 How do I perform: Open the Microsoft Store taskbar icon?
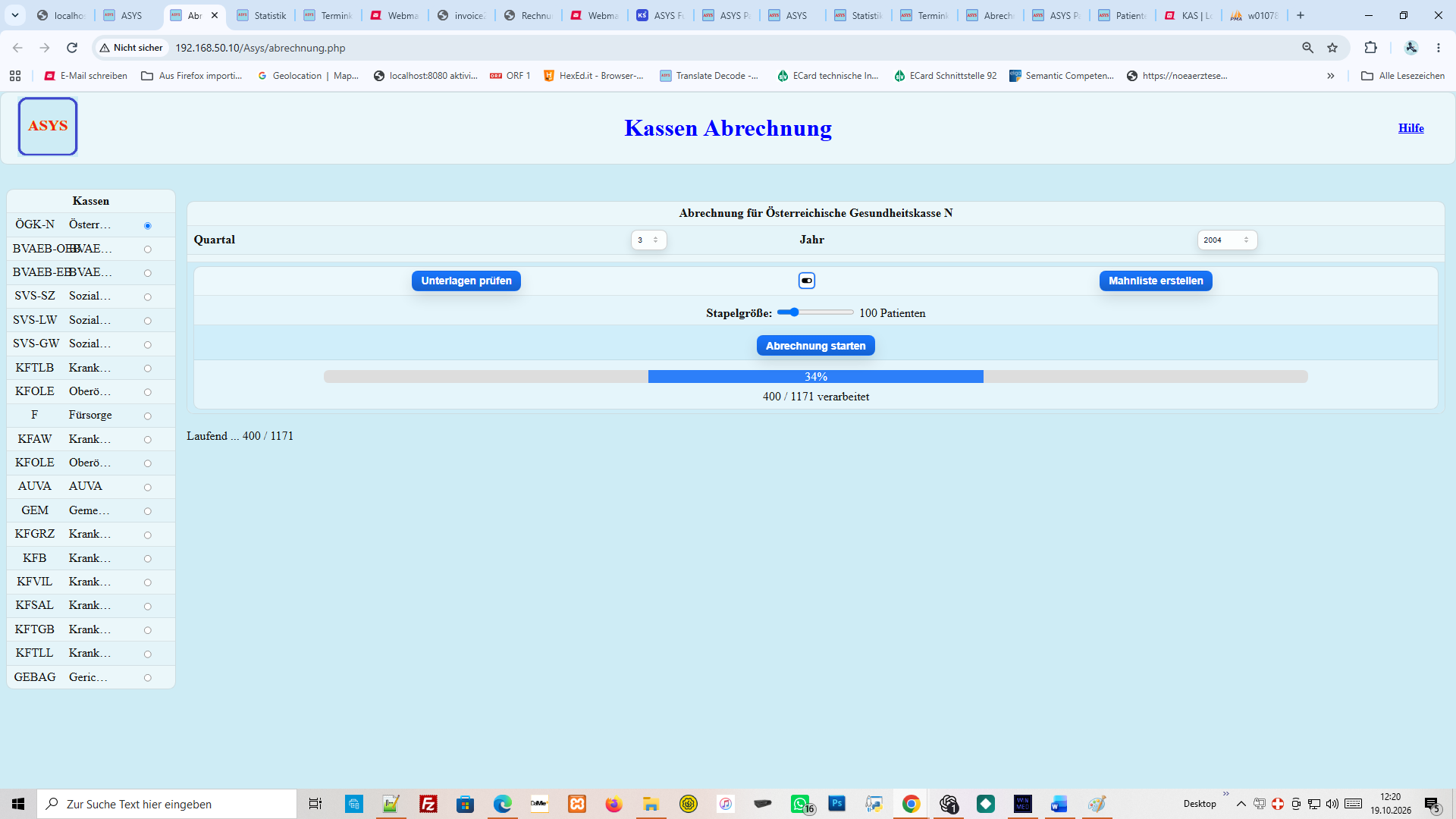pos(465,804)
